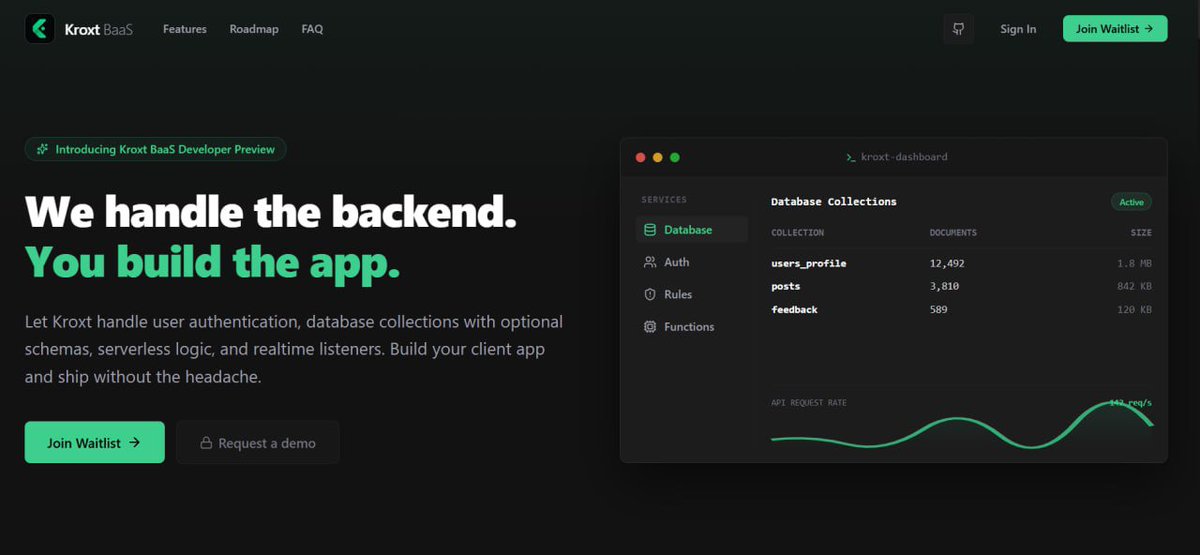Select the Database service tab
This screenshot has width=1200, height=555.
691,230
